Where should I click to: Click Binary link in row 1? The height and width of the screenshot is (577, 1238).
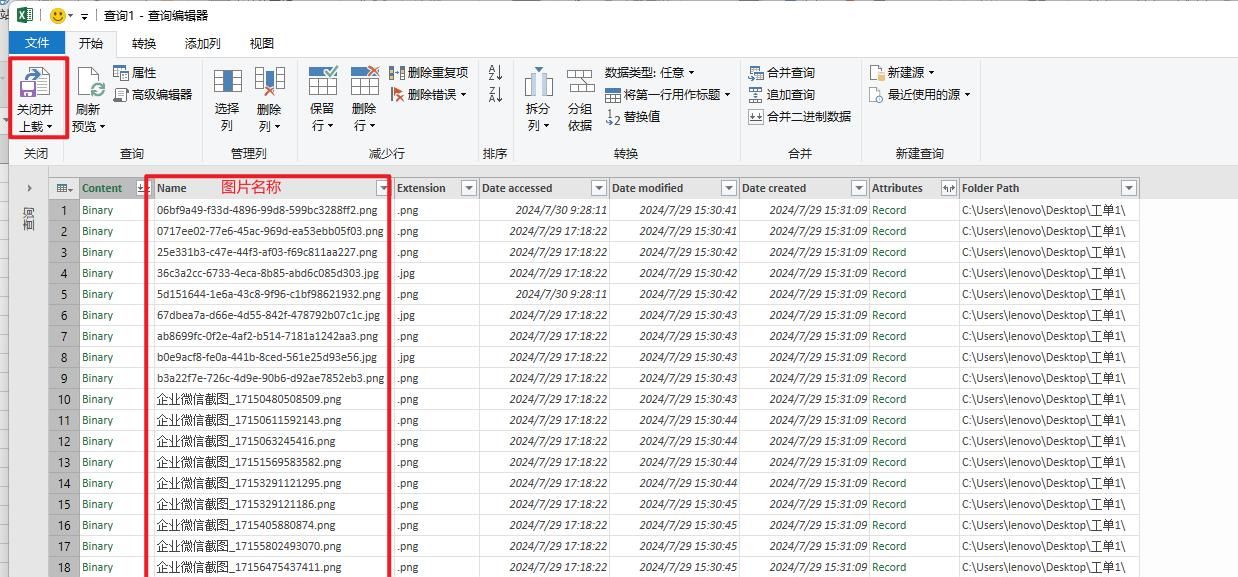pos(98,210)
